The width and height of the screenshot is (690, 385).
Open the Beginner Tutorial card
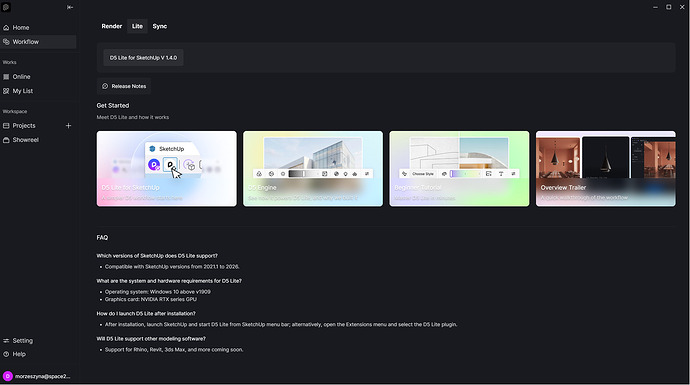pyautogui.click(x=459, y=169)
